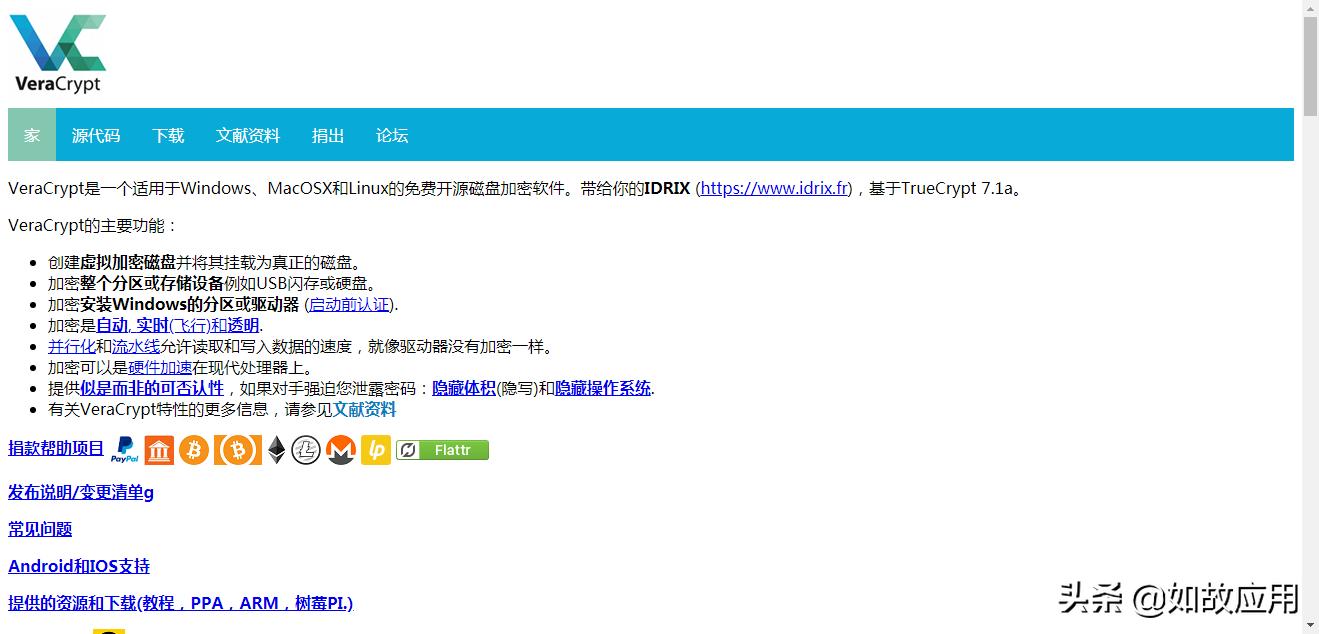Click the Litecoin donation icon
The image size is (1319, 634).
(306, 450)
